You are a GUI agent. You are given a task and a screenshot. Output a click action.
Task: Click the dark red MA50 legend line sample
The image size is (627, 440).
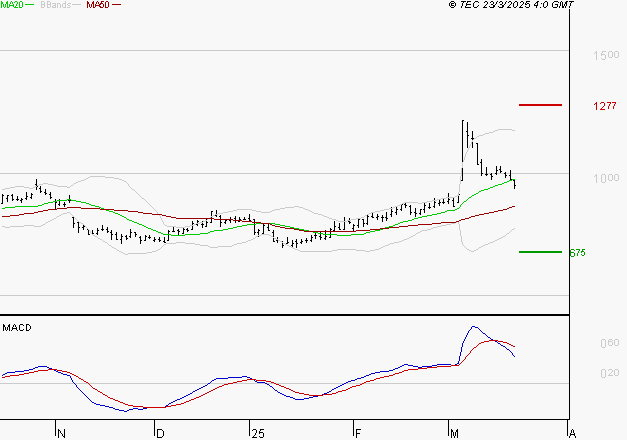click(x=116, y=5)
